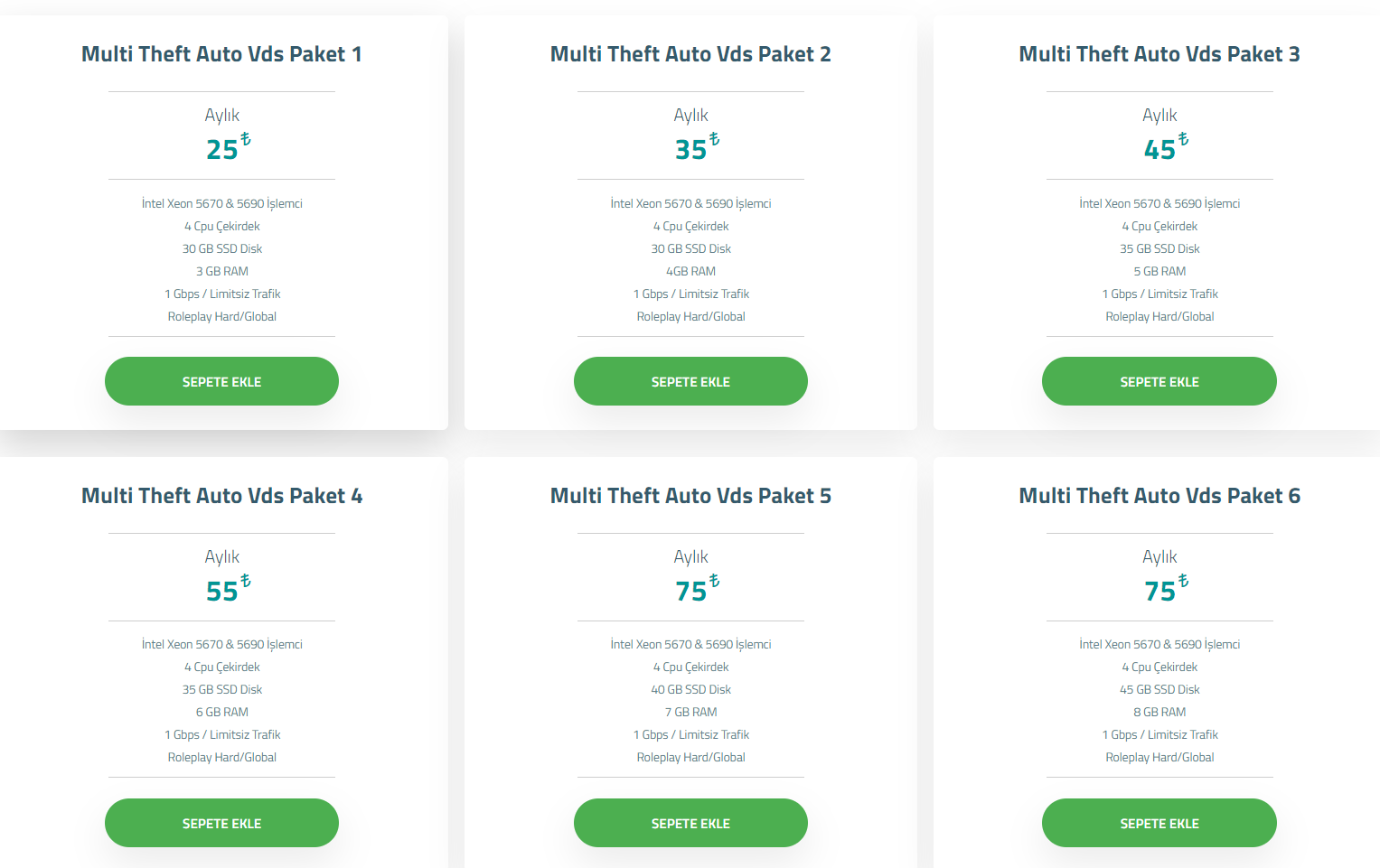Select the Multi Theft Auto Vds Paket 5 title
1380x868 pixels.
pos(690,496)
